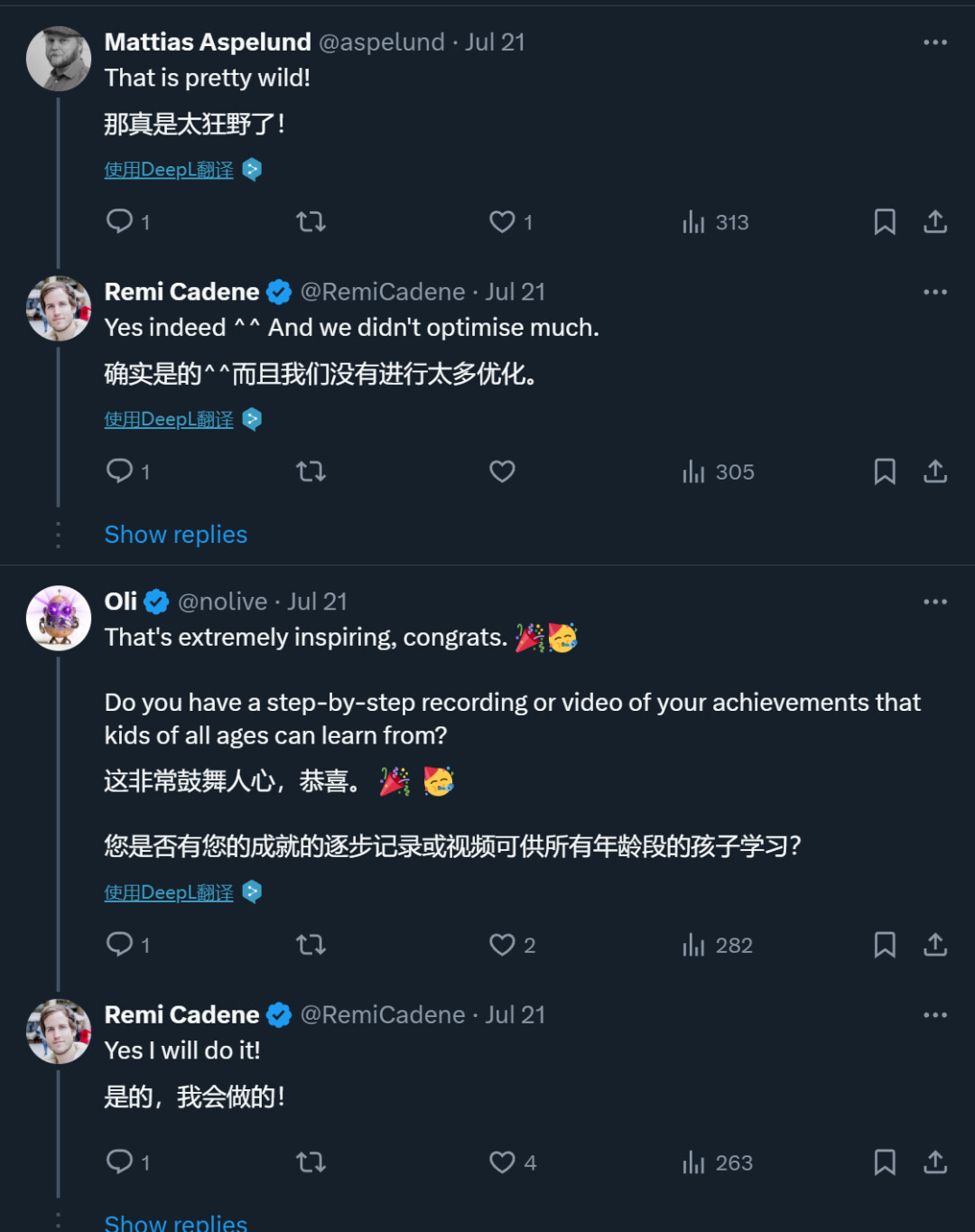Open more options menu on Oli's tweet
Image resolution: width=975 pixels, height=1232 pixels.
tap(935, 602)
